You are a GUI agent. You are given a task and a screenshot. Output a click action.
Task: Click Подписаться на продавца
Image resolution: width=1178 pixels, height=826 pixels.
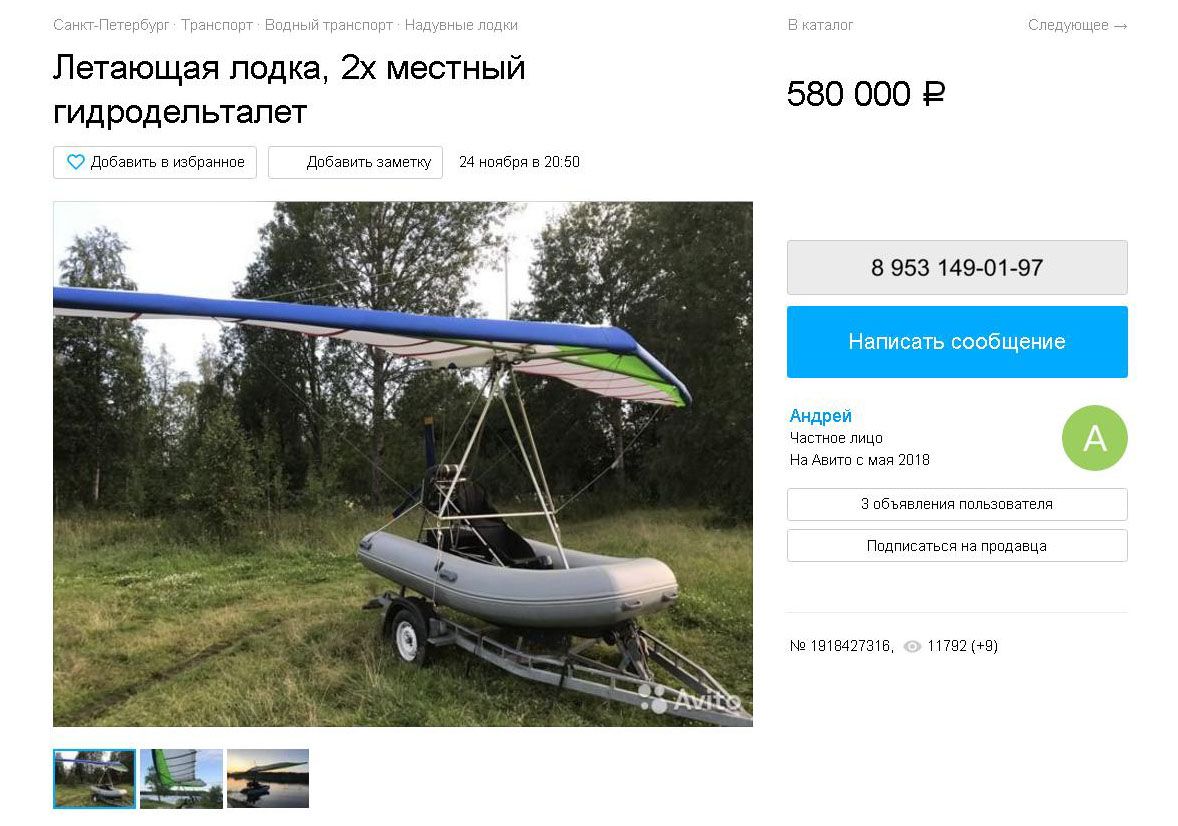[957, 546]
